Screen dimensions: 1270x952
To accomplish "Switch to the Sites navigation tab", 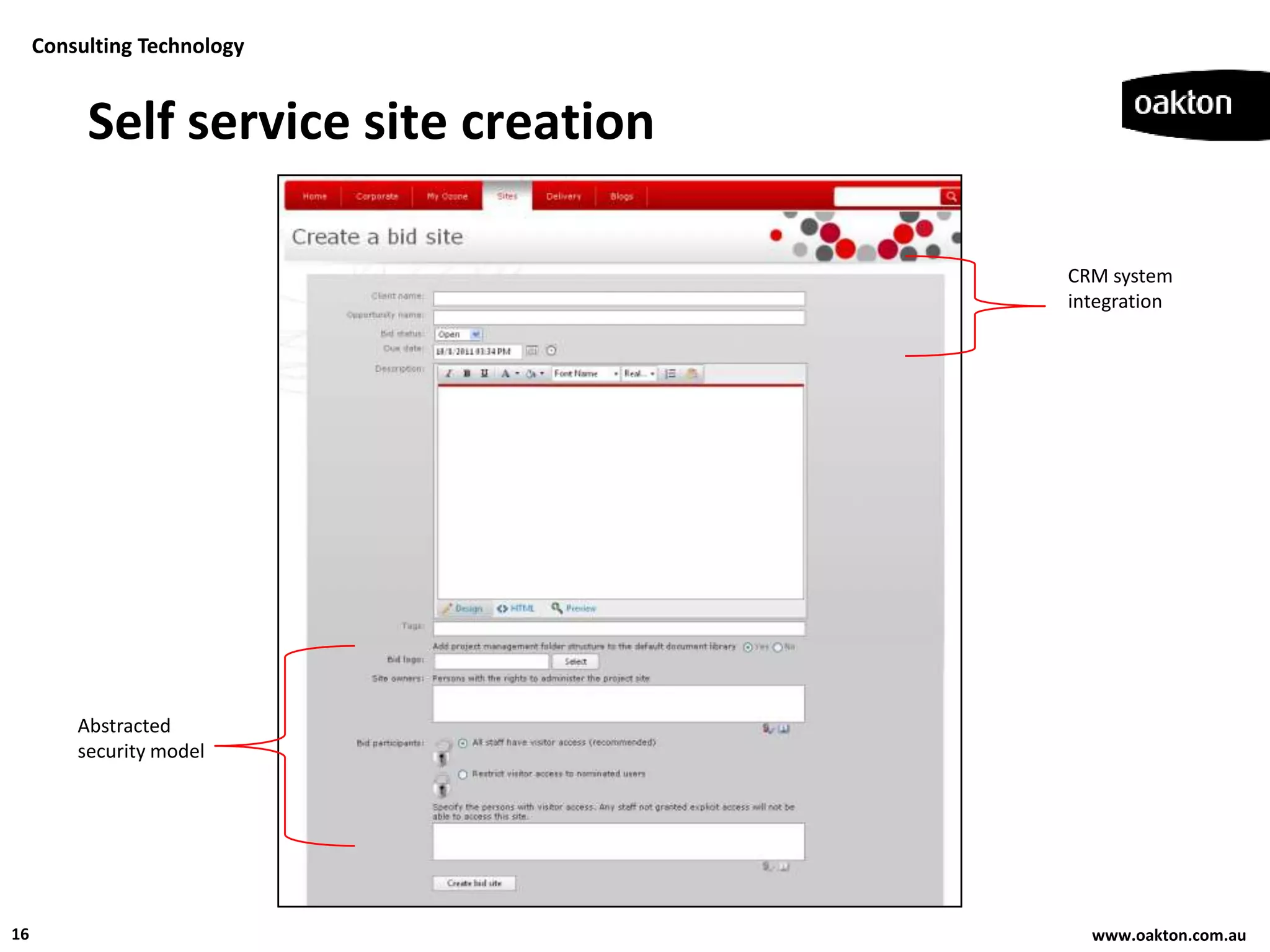I will tap(507, 196).
